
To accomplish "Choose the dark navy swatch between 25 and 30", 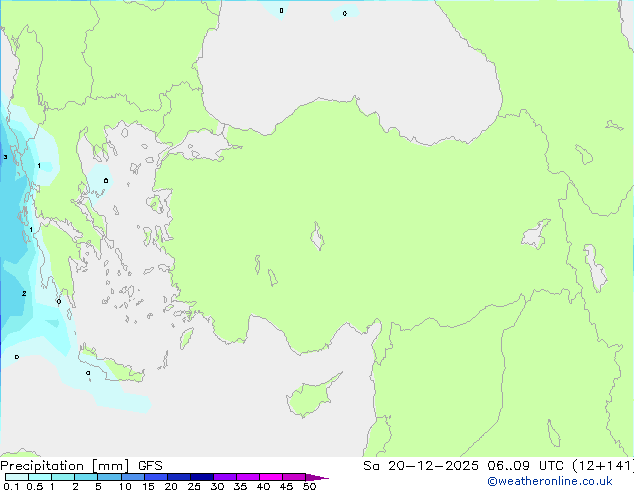I will pos(202,477).
